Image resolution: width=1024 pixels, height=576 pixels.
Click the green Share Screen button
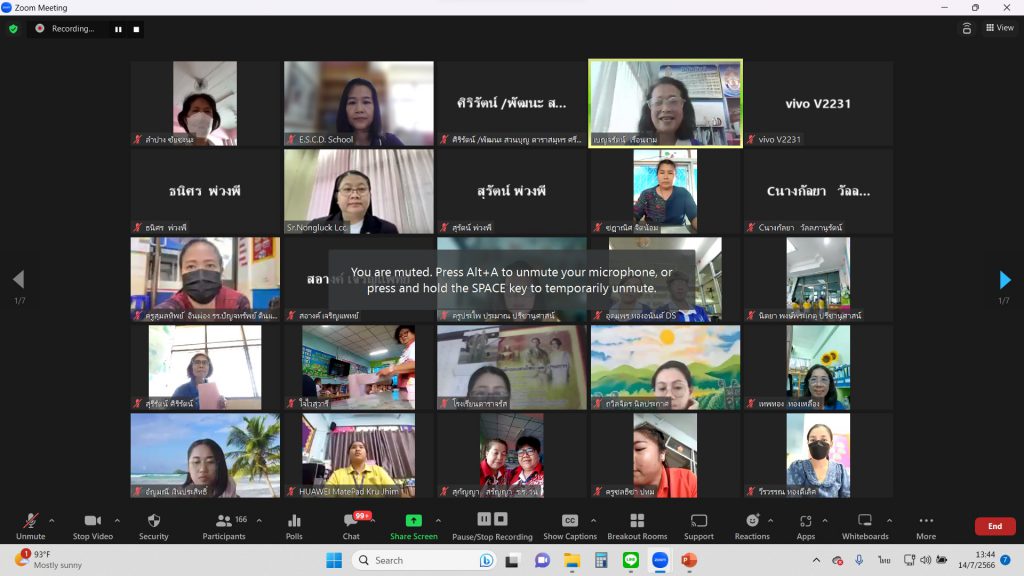(x=413, y=525)
